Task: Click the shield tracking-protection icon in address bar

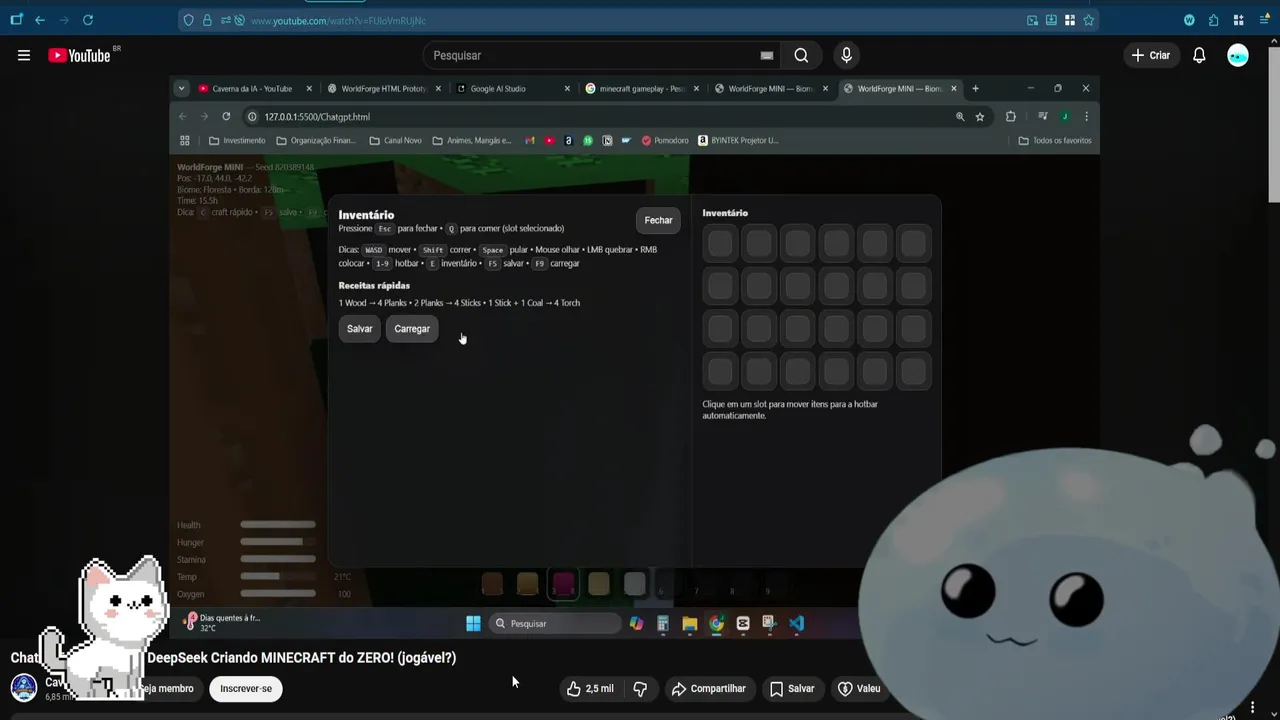Action: click(189, 20)
